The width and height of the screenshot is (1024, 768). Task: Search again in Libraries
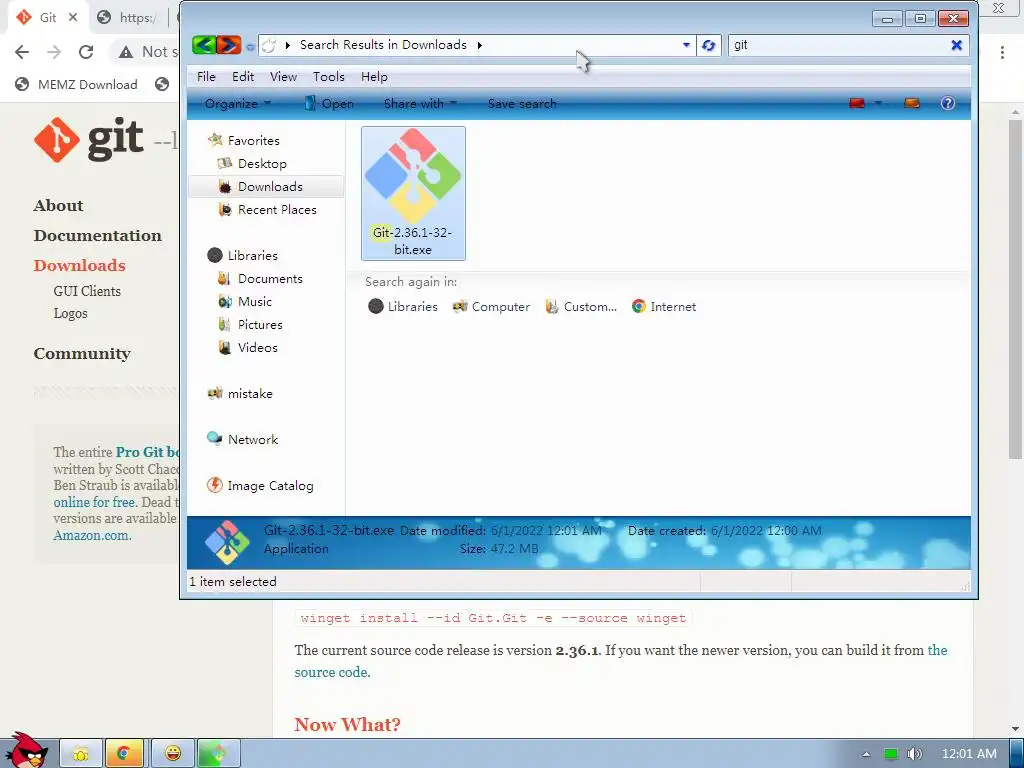pyautogui.click(x=403, y=306)
